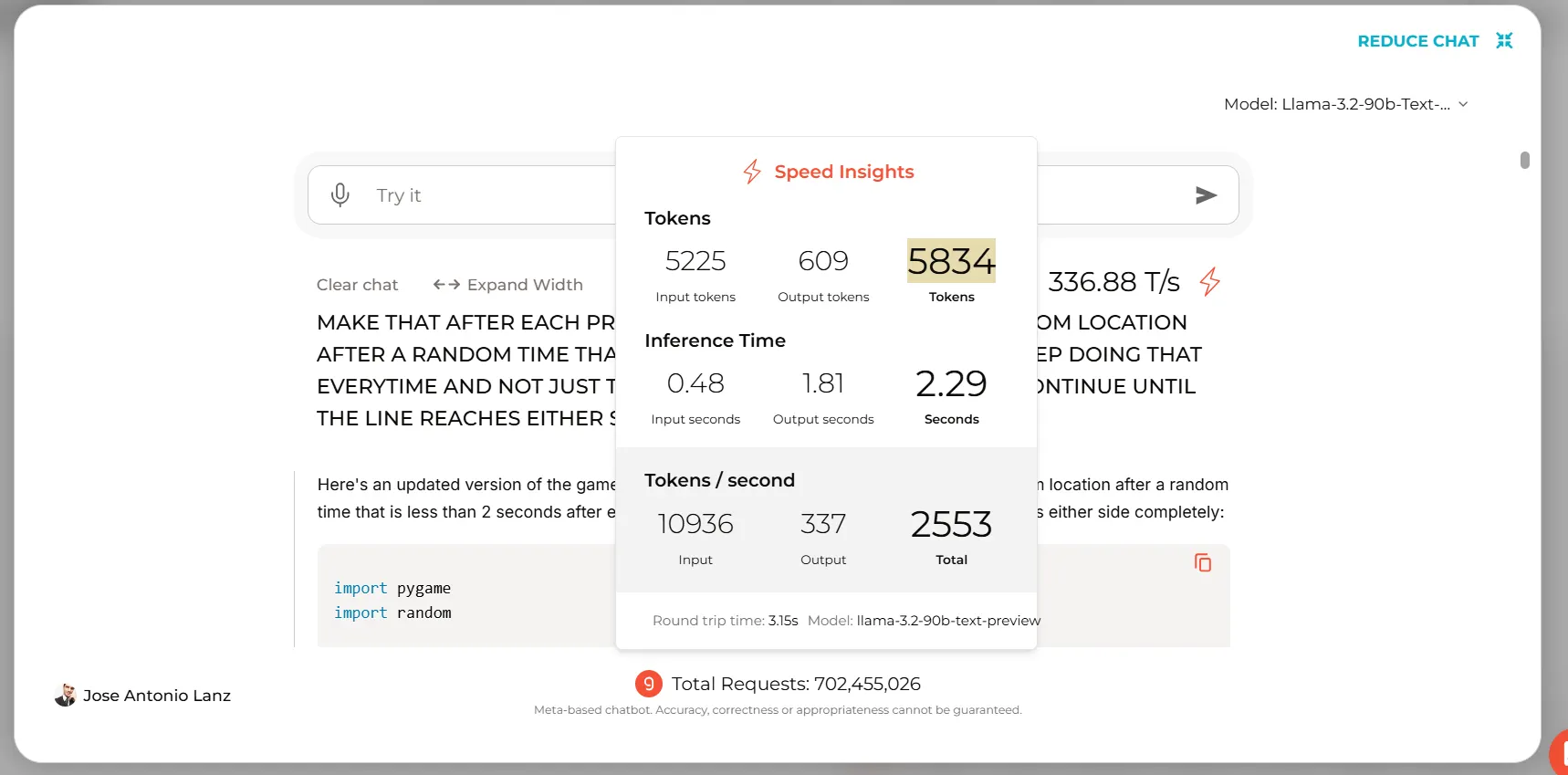Click Clear chat

357,285
